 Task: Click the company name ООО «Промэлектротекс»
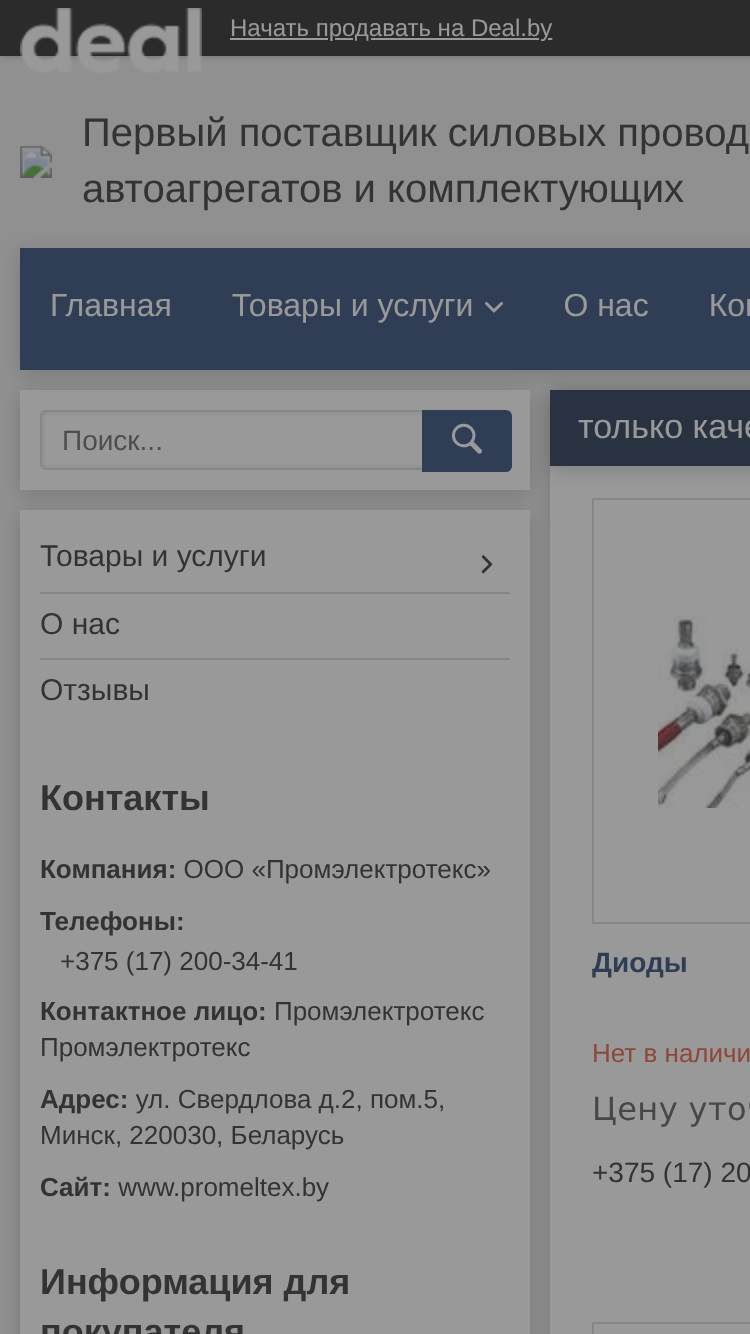tap(337, 869)
